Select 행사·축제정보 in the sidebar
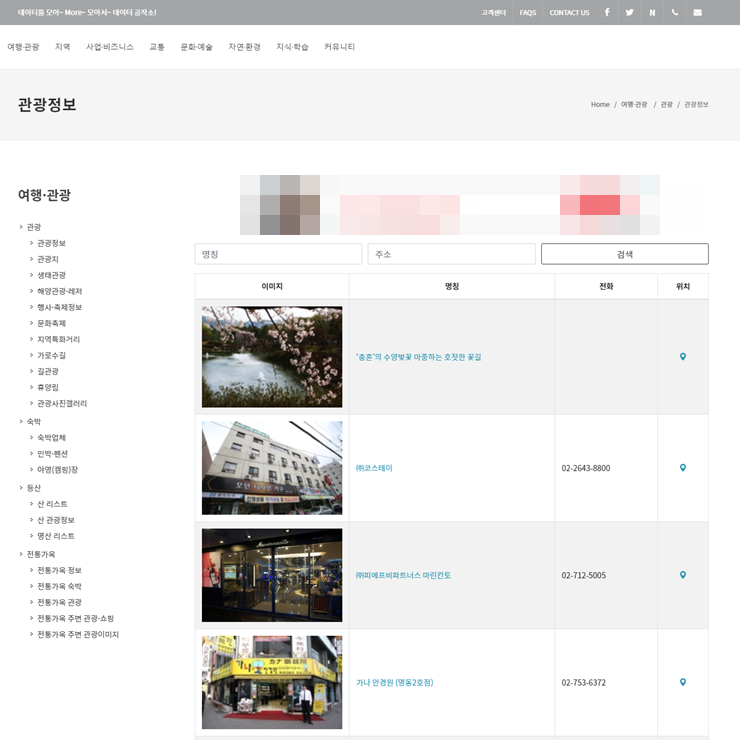740x740 pixels. [x=59, y=307]
